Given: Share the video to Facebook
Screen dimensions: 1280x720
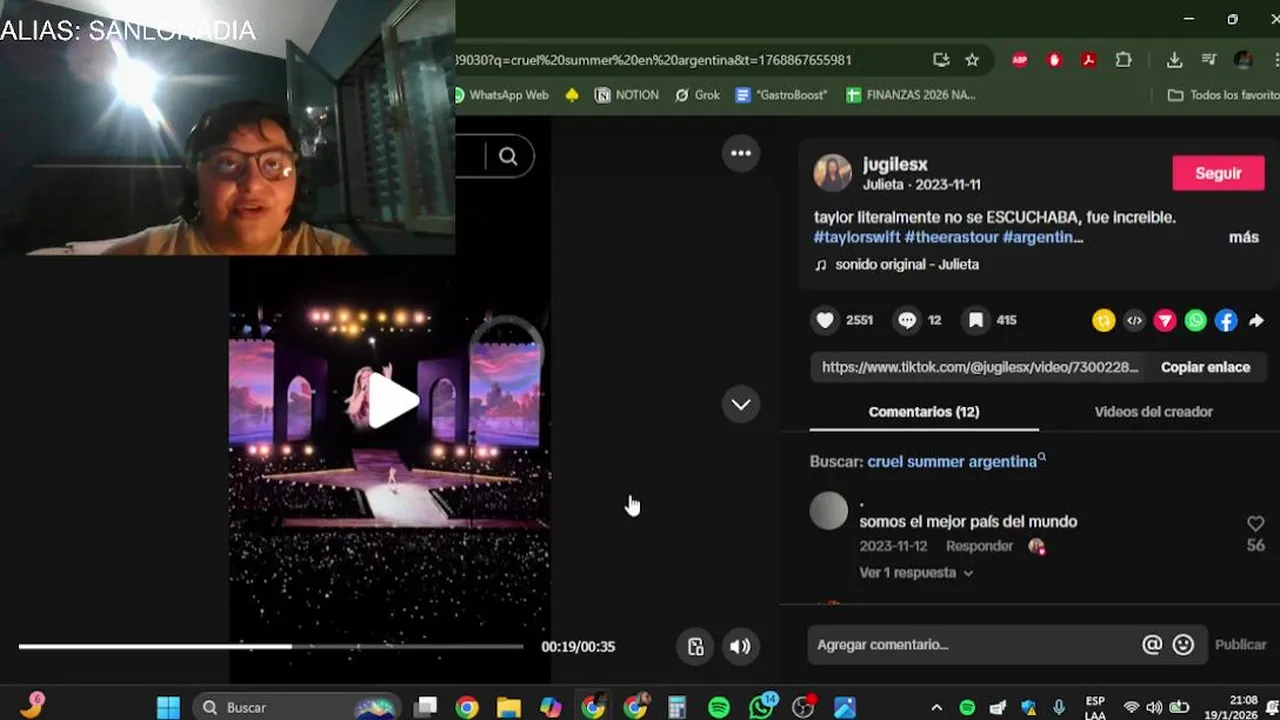Looking at the screenshot, I should (1226, 320).
